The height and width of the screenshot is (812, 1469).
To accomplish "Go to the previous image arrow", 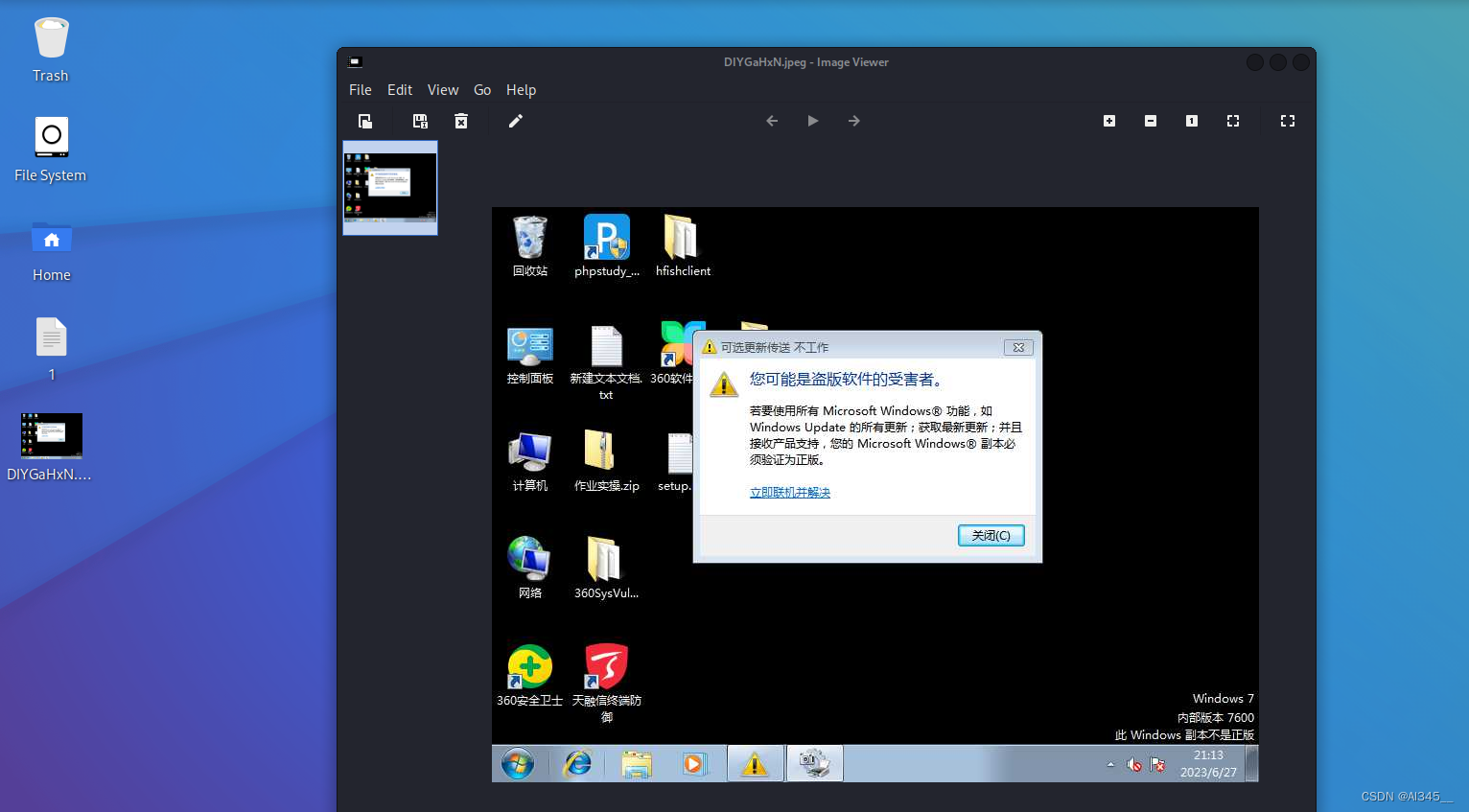I will coord(772,121).
